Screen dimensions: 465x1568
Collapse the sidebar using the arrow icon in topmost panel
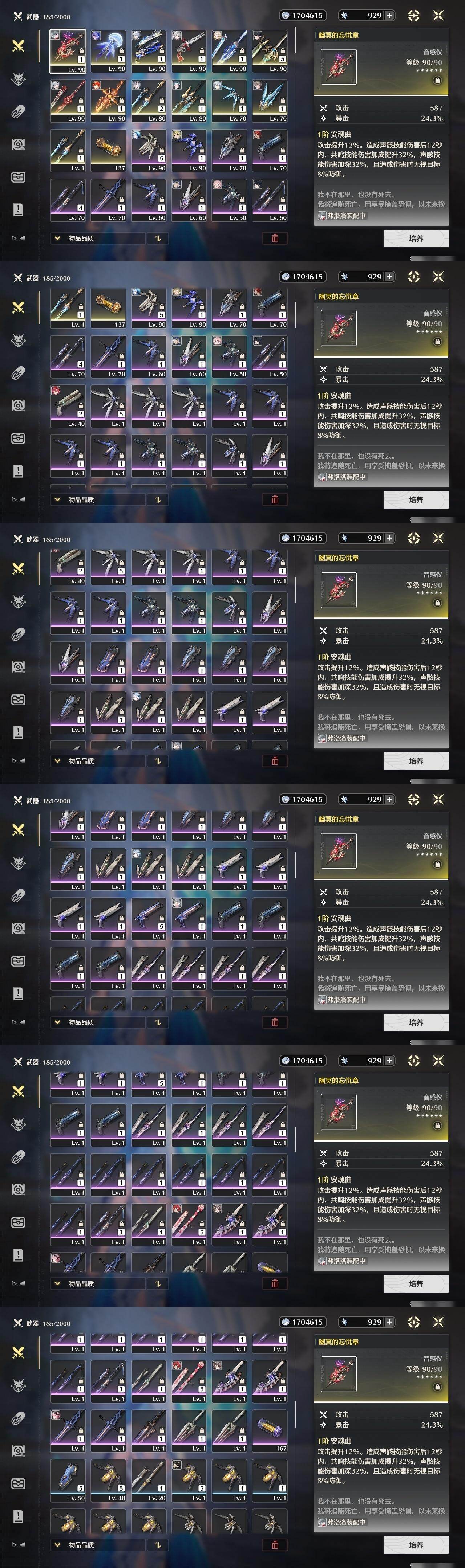tap(18, 238)
